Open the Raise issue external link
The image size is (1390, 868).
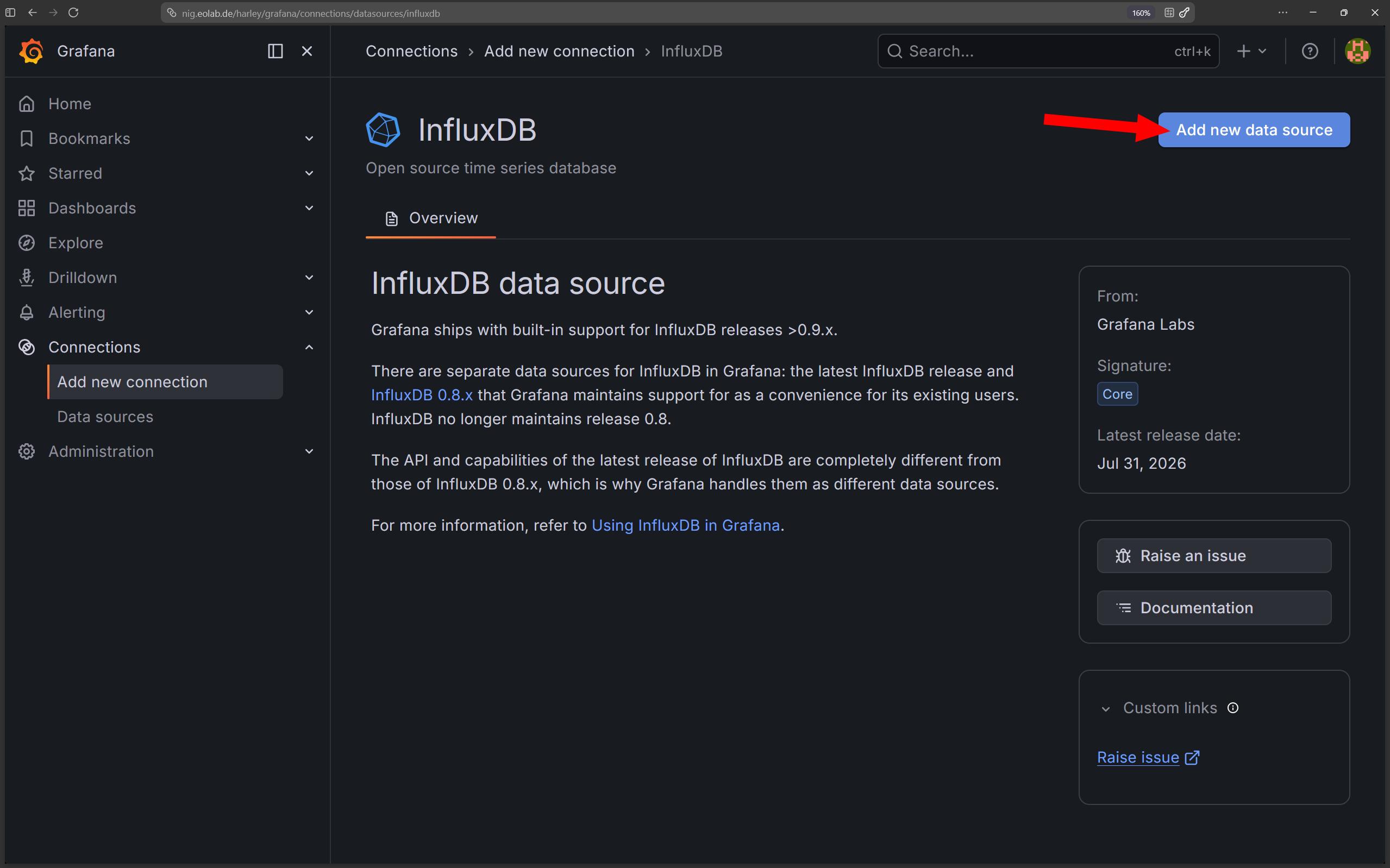click(x=1148, y=757)
